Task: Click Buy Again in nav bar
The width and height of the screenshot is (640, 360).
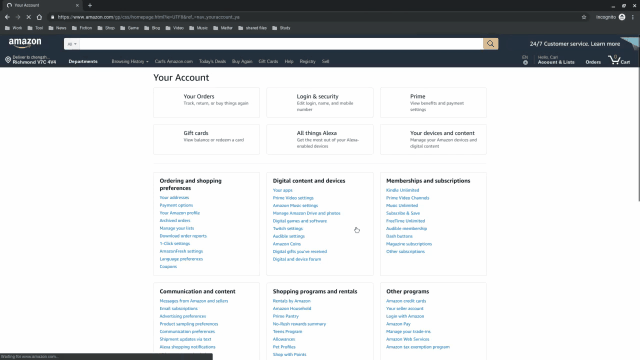Action: coord(242,62)
